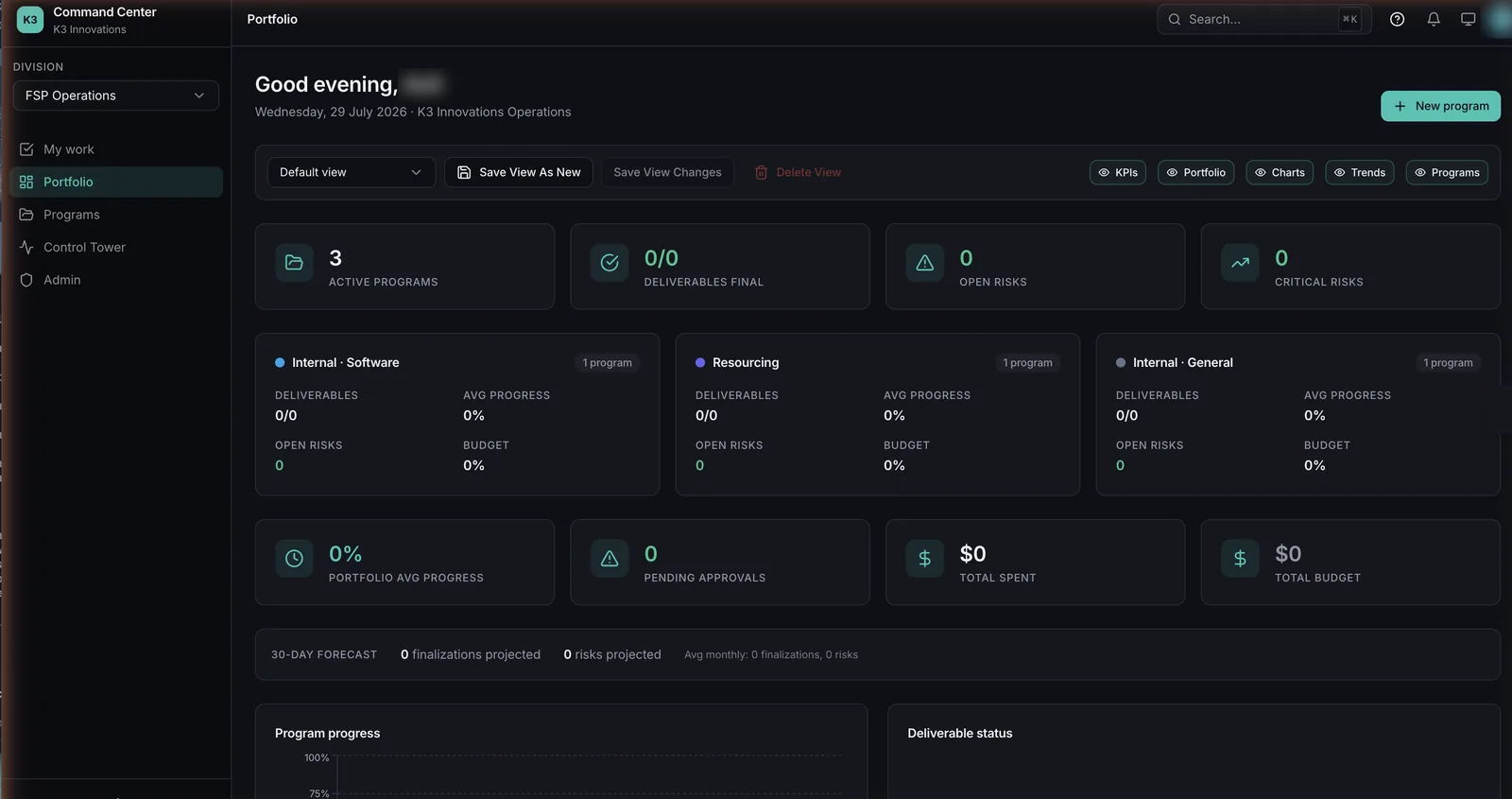The width and height of the screenshot is (1512, 799).
Task: Open Control Tower page
Action: tap(116, 247)
